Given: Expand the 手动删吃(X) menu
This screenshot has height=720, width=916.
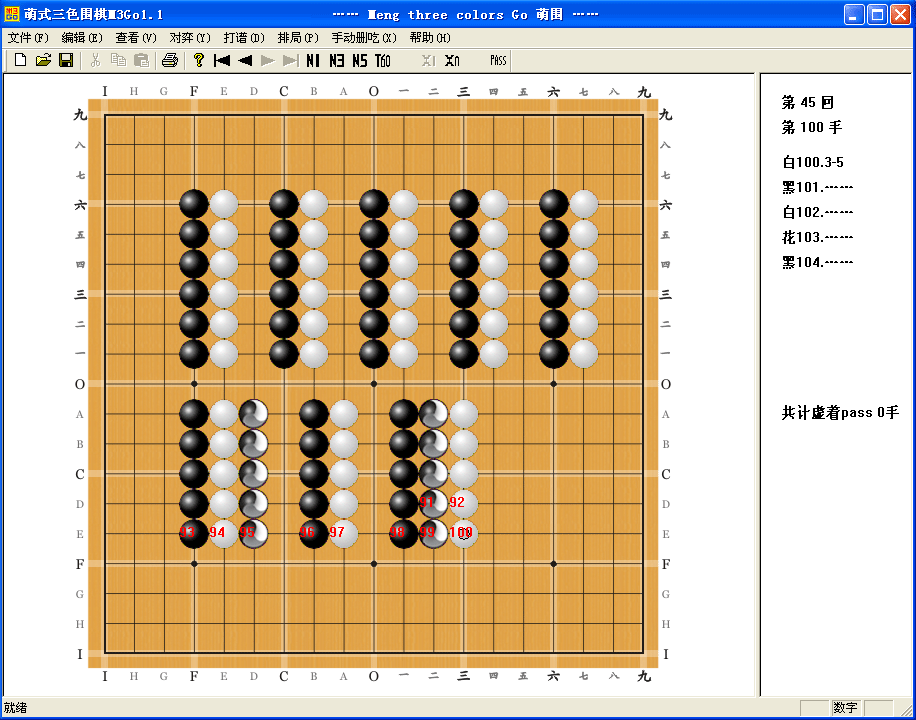Looking at the screenshot, I should pos(364,38).
